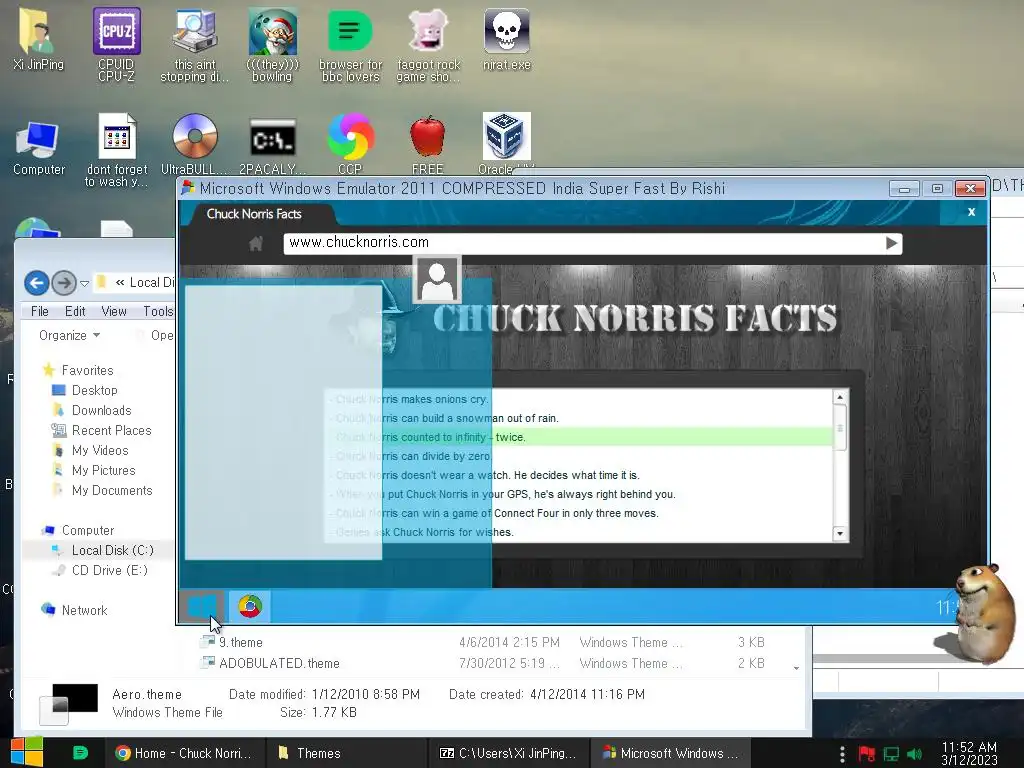1024x768 pixels.
Task: Select Local Disk (C:) in navigation pane
Action: point(103,551)
